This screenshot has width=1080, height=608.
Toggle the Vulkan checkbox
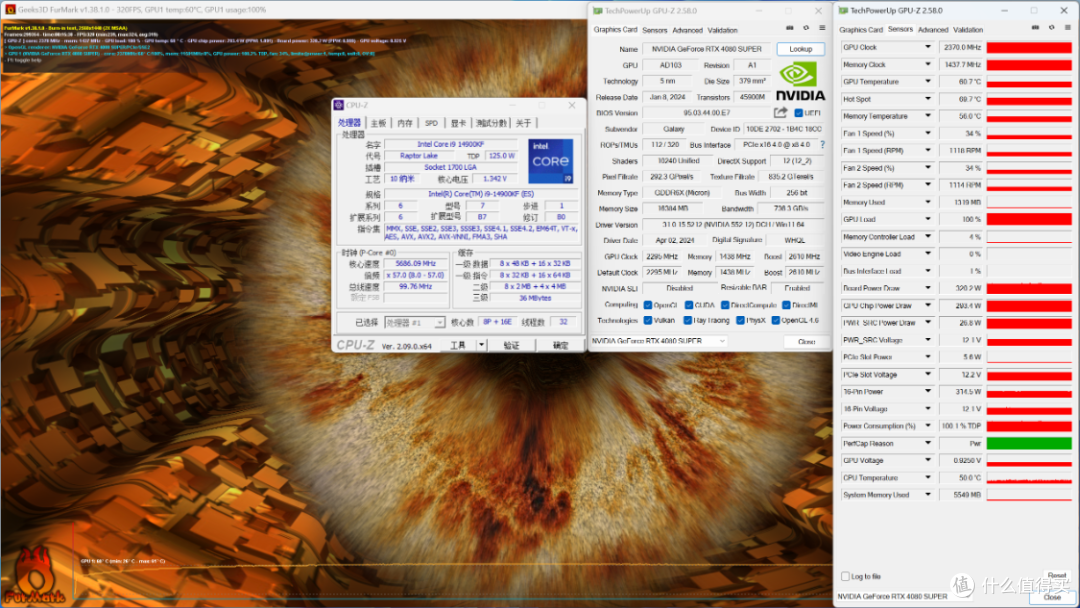(647, 320)
